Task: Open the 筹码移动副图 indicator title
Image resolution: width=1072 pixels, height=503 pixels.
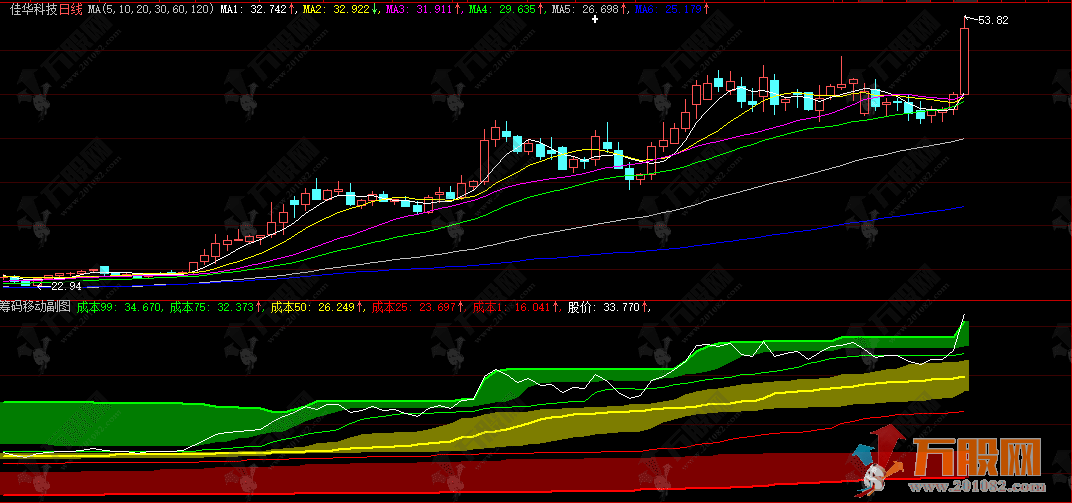Action: click(36, 308)
